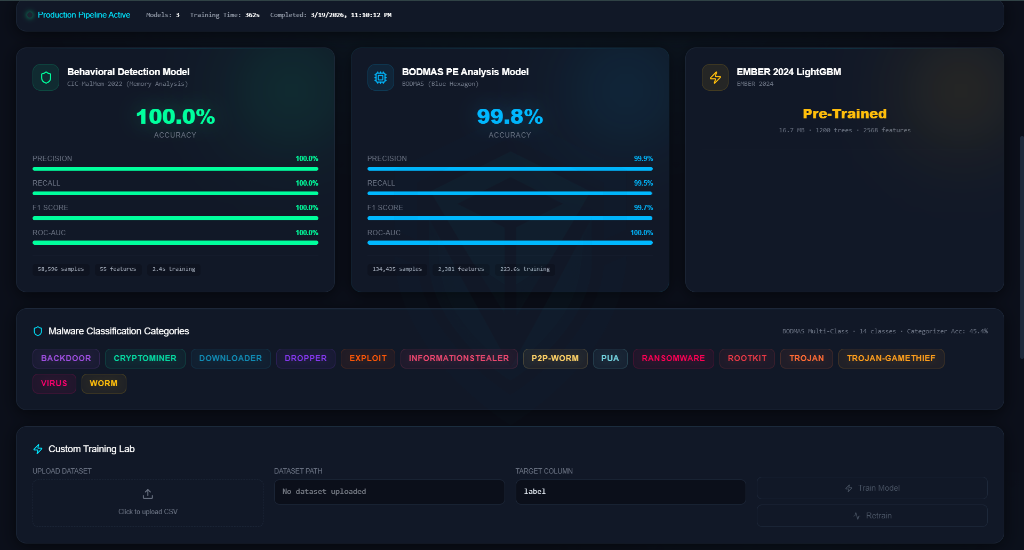Click the lightning icon on EMBER 2024 LightGBM card
The height and width of the screenshot is (550, 1024).
click(715, 78)
